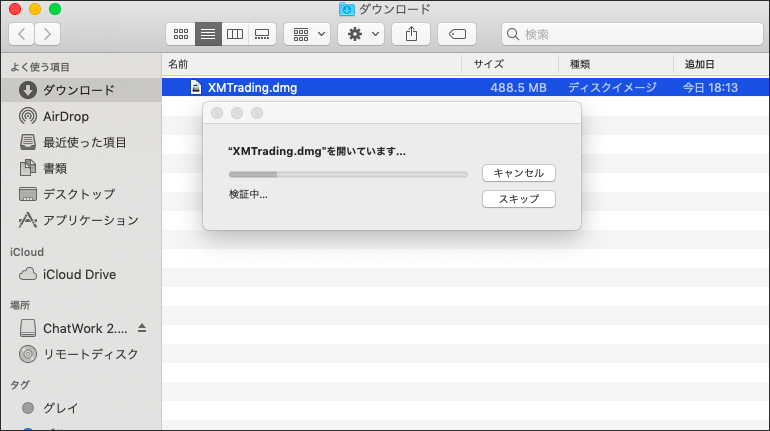The image size is (770, 431).
Task: Click the 検索 search field
Action: 630,34
